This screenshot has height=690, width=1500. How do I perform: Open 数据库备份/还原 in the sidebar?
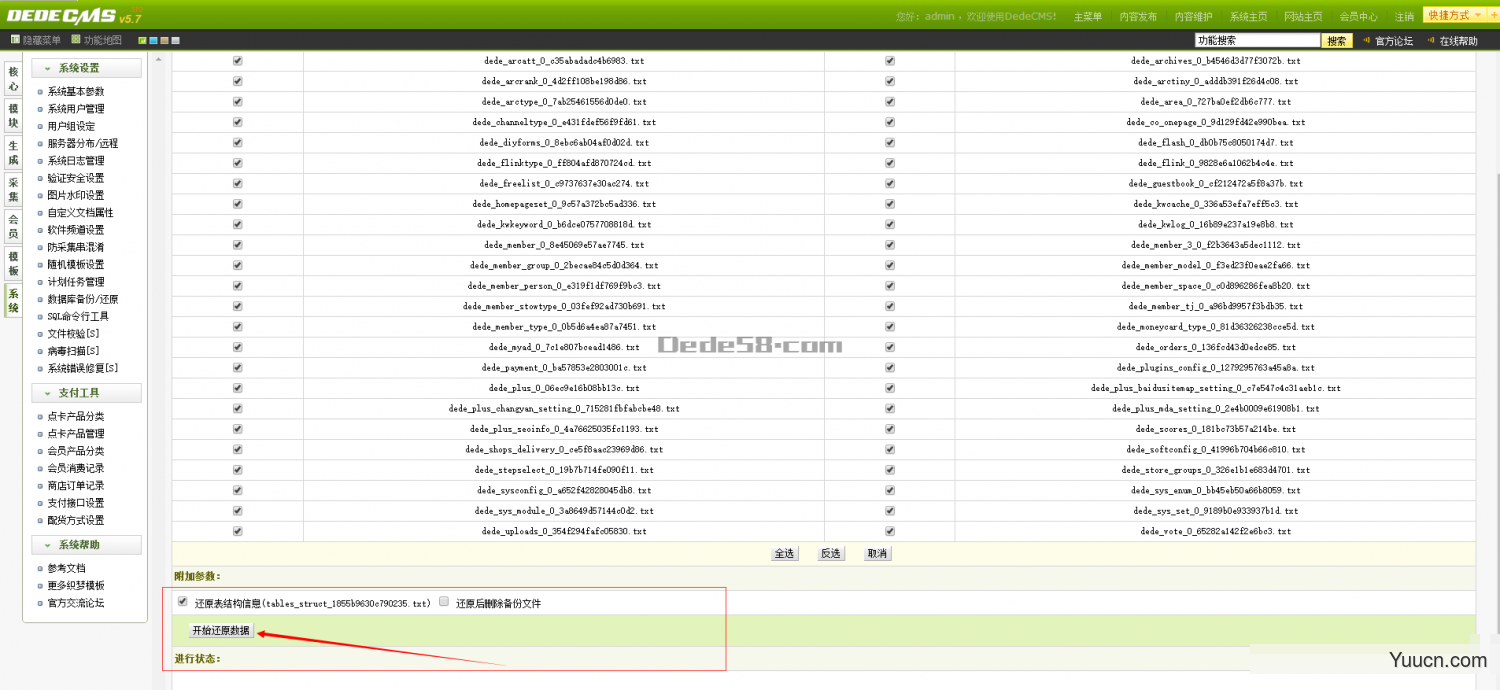click(x=83, y=299)
